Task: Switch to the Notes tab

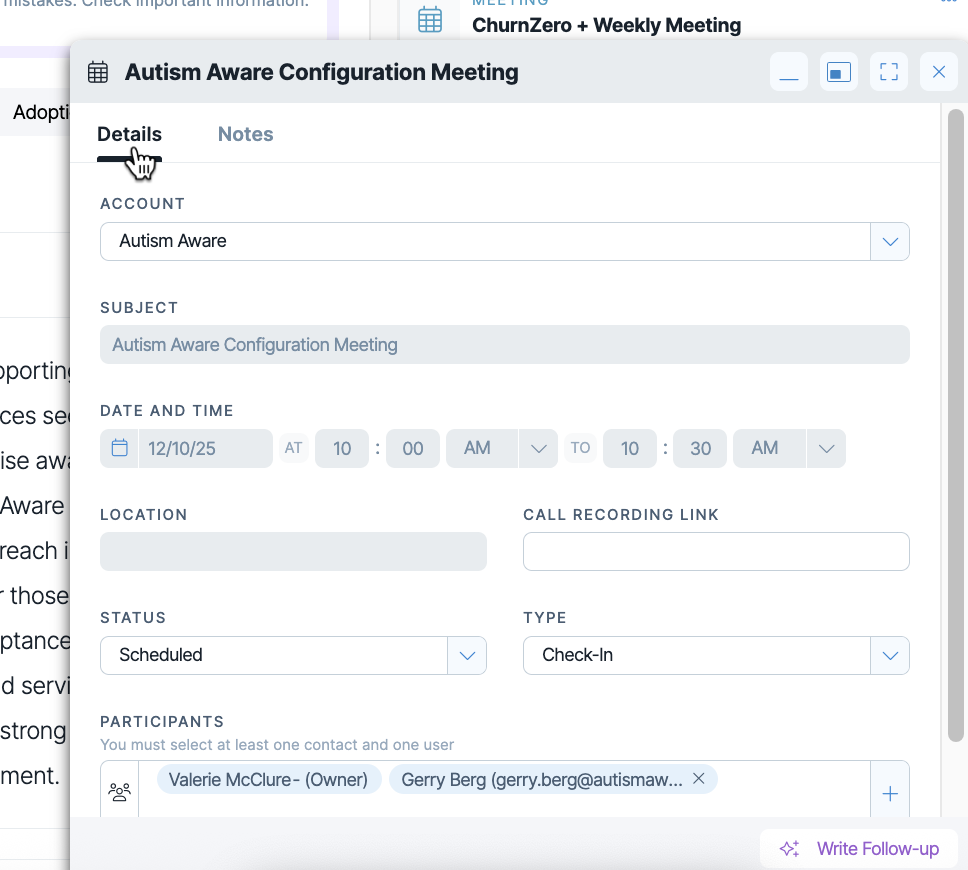Action: [246, 135]
